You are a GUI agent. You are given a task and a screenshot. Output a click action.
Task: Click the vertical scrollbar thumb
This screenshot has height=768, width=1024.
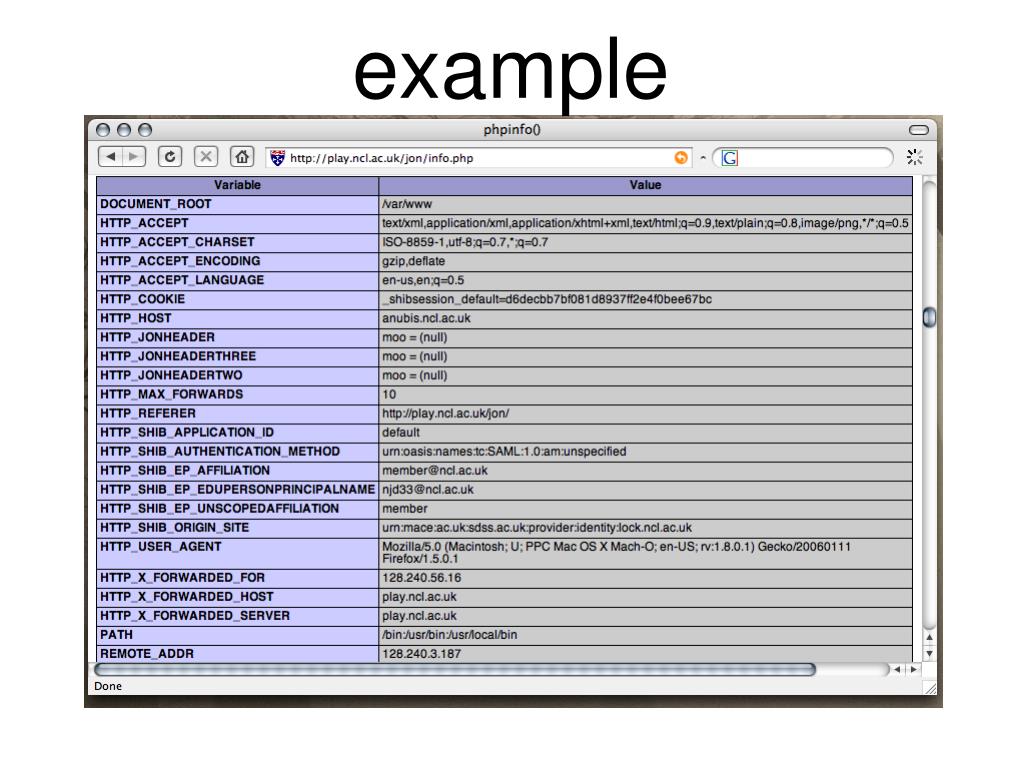pyautogui.click(x=929, y=317)
